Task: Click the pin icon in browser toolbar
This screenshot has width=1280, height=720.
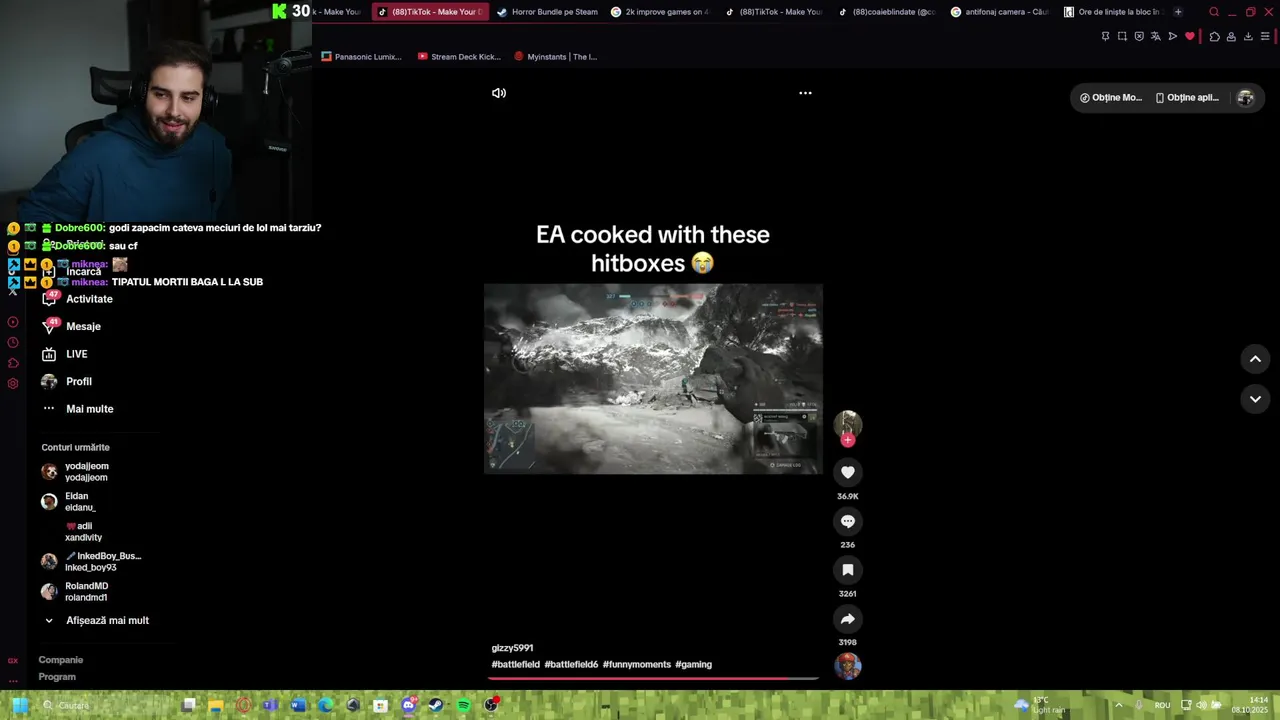Action: point(1105,36)
